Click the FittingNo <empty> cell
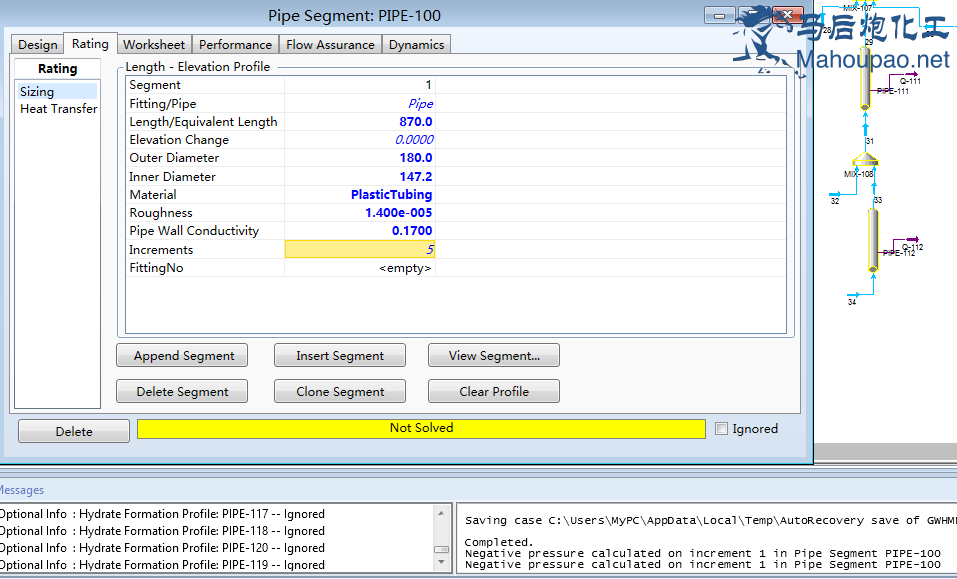The image size is (957, 579). (360, 268)
